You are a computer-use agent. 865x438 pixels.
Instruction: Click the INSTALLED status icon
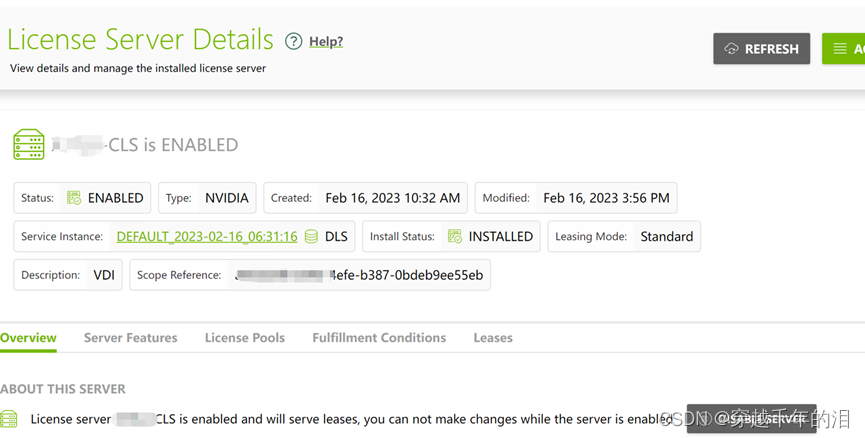pyautogui.click(x=455, y=236)
